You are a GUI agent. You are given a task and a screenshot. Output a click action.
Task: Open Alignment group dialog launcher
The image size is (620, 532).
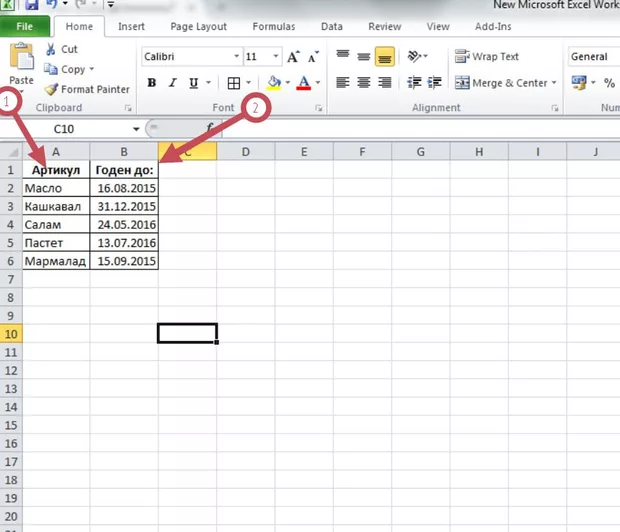pos(555,108)
